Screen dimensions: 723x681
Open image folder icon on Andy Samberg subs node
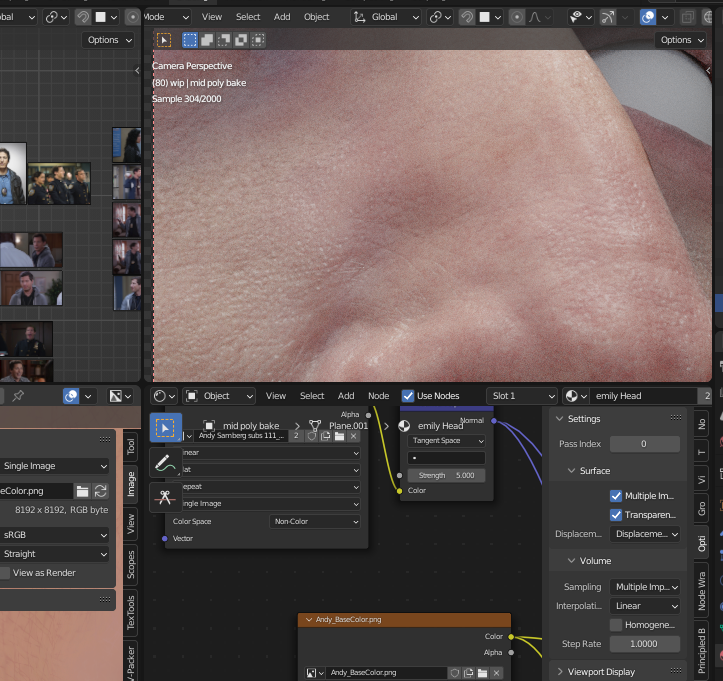coord(340,436)
